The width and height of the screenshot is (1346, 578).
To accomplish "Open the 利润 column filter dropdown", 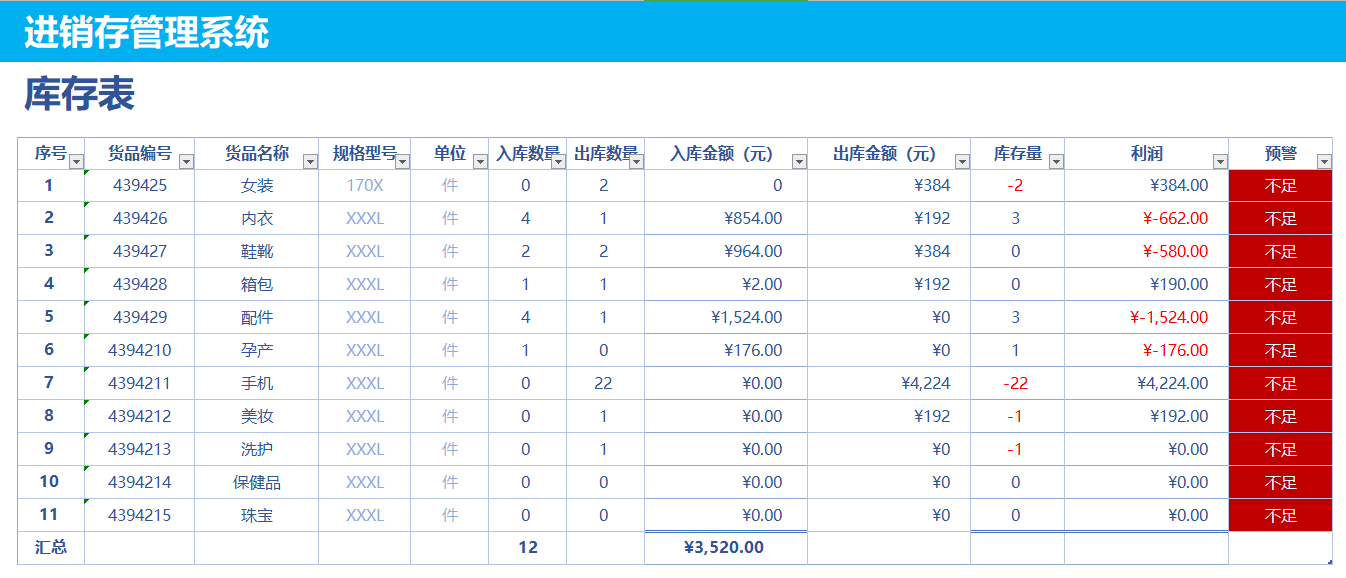I will point(1219,161).
